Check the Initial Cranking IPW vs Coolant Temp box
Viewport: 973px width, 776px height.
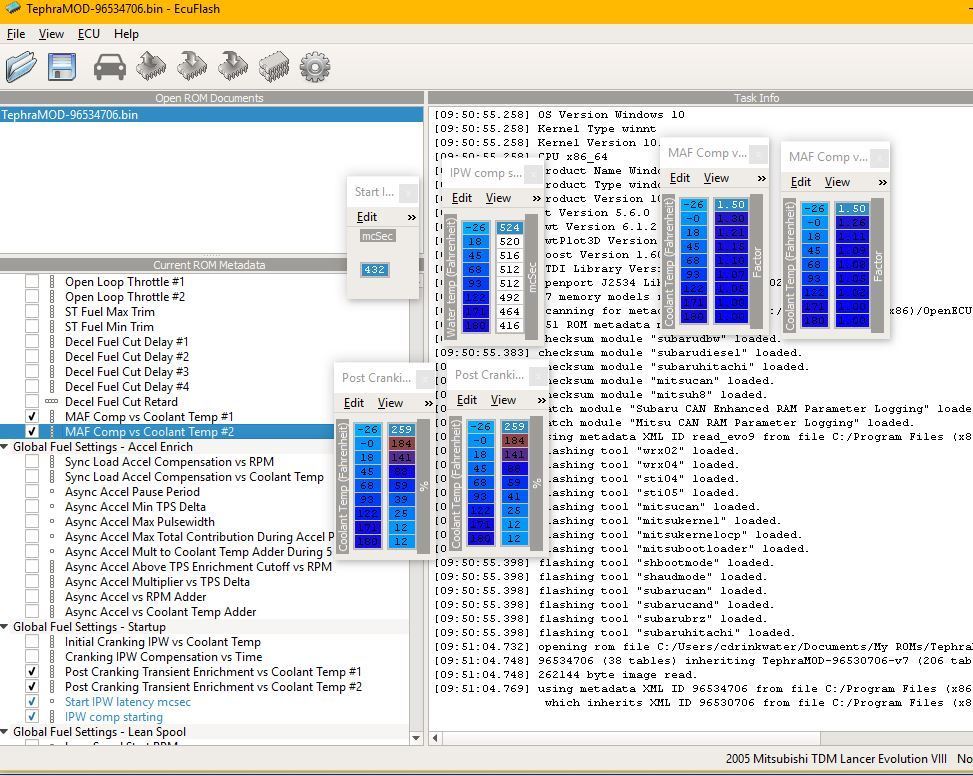[32, 642]
